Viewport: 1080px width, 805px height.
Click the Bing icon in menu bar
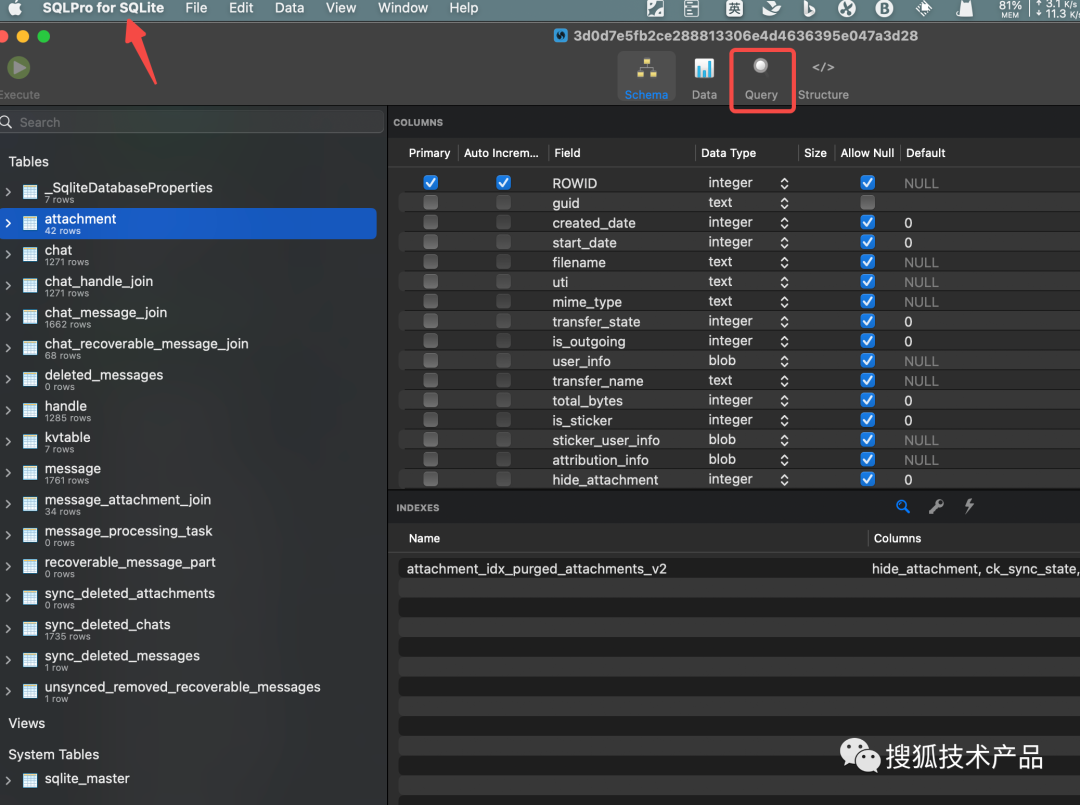click(x=809, y=8)
